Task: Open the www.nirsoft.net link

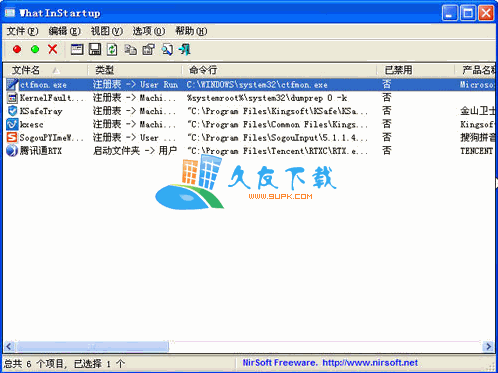Action: 370,363
